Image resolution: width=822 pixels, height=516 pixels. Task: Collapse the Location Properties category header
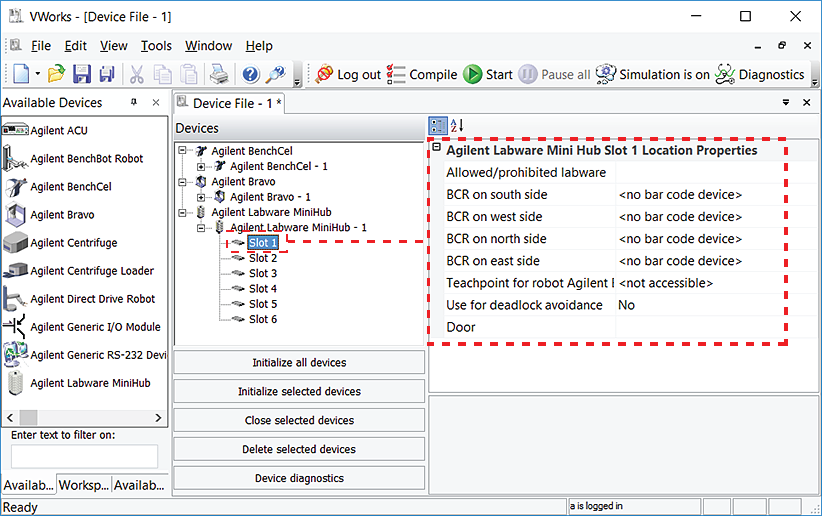(437, 150)
